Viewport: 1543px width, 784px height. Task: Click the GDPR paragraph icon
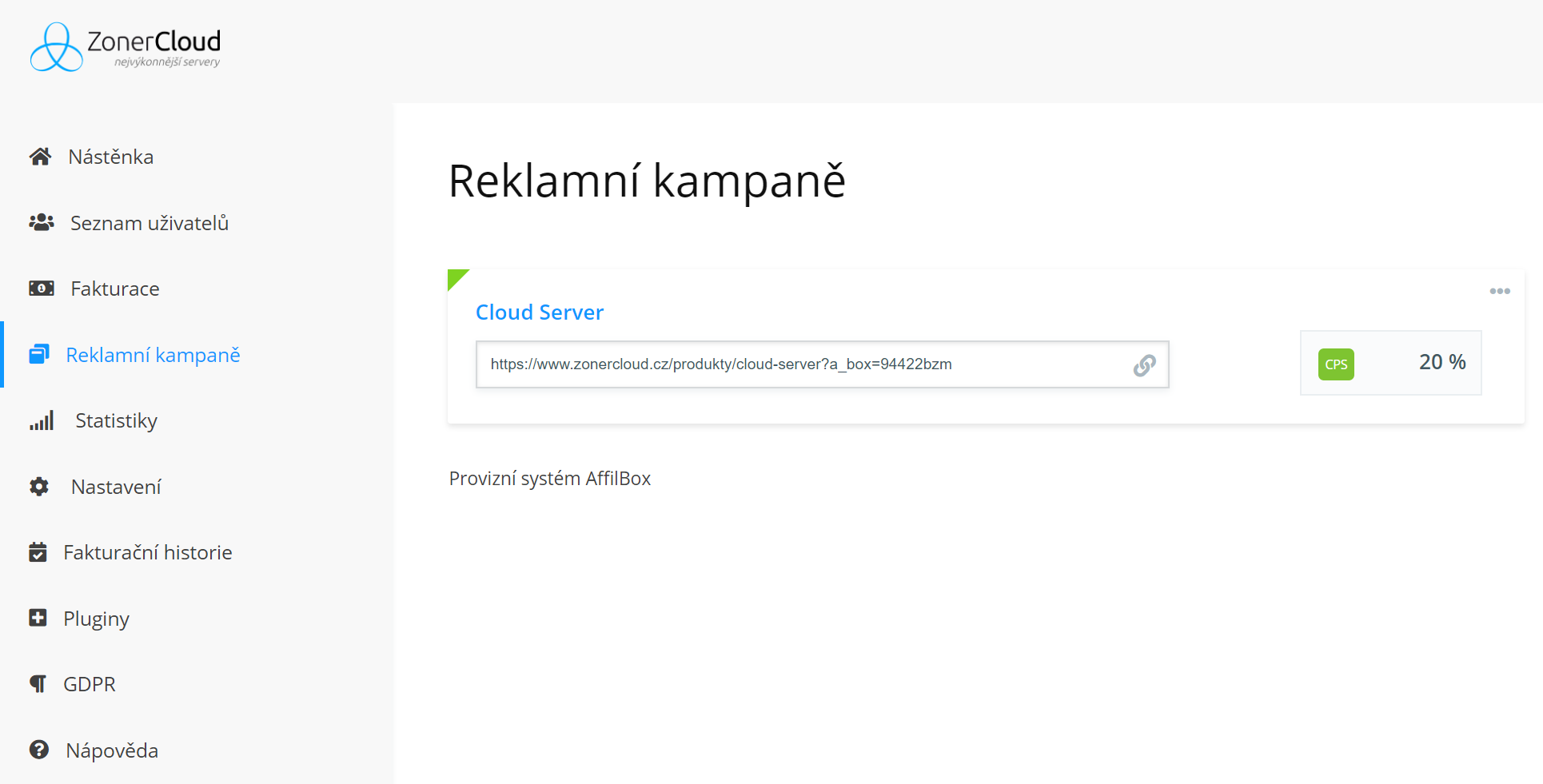pyautogui.click(x=38, y=684)
